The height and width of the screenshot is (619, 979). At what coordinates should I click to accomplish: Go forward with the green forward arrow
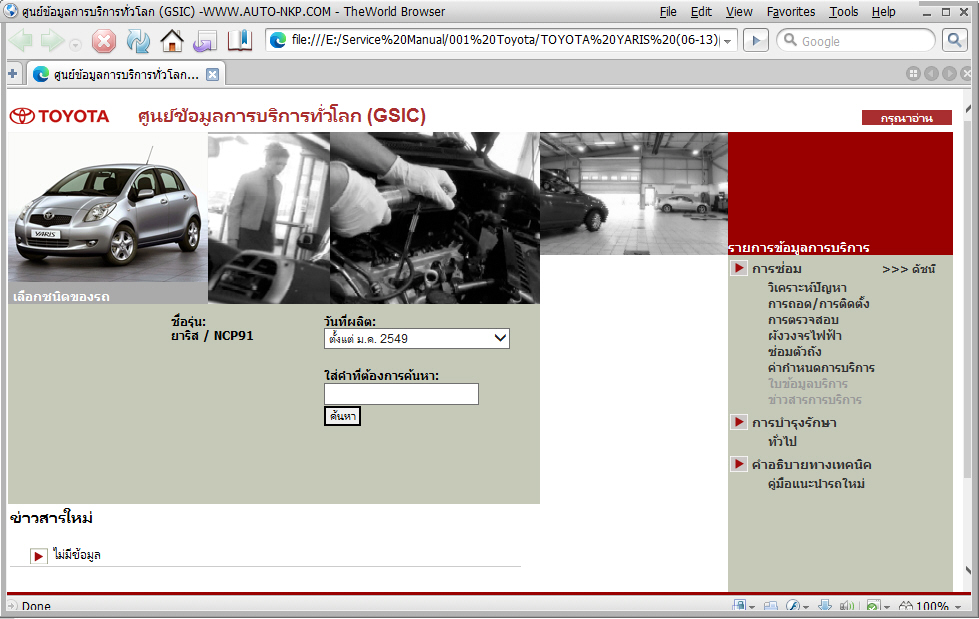click(52, 41)
